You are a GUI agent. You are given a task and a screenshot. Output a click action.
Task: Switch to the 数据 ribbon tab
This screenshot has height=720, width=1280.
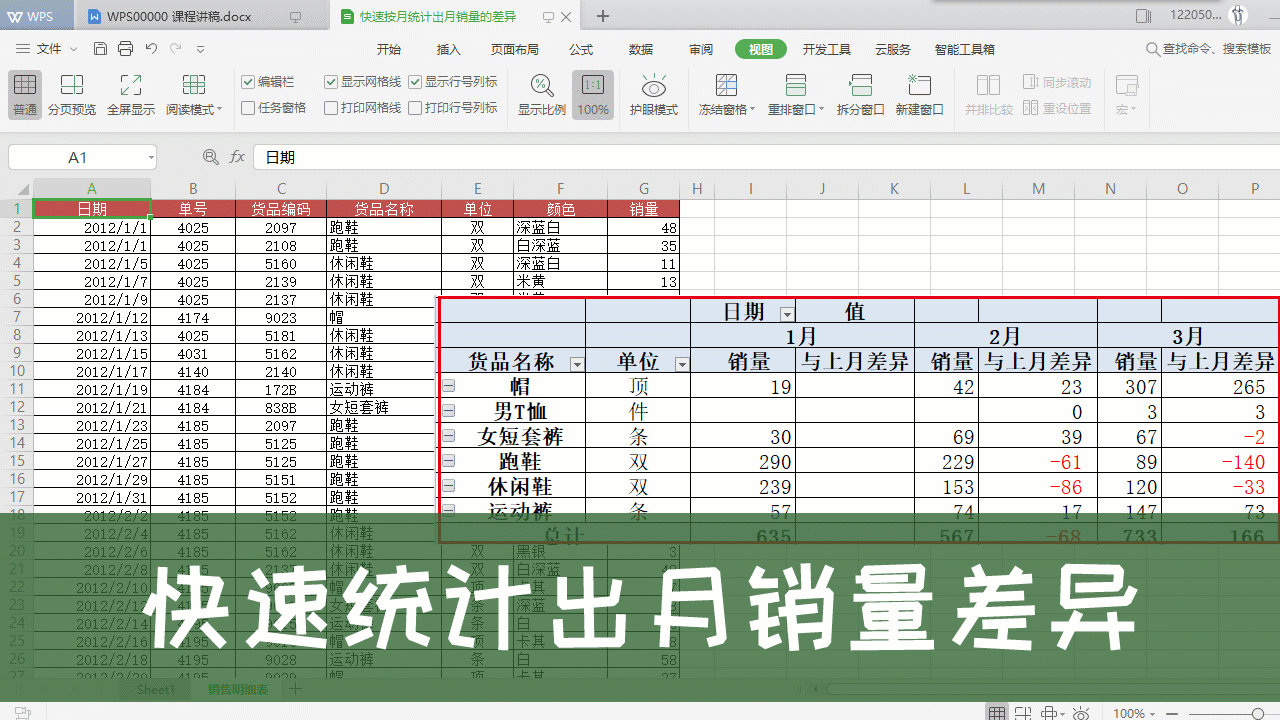[641, 49]
